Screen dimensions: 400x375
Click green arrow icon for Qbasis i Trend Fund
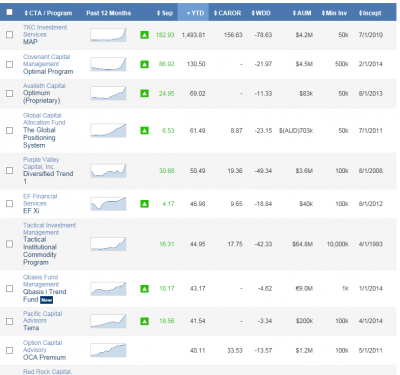click(x=144, y=288)
